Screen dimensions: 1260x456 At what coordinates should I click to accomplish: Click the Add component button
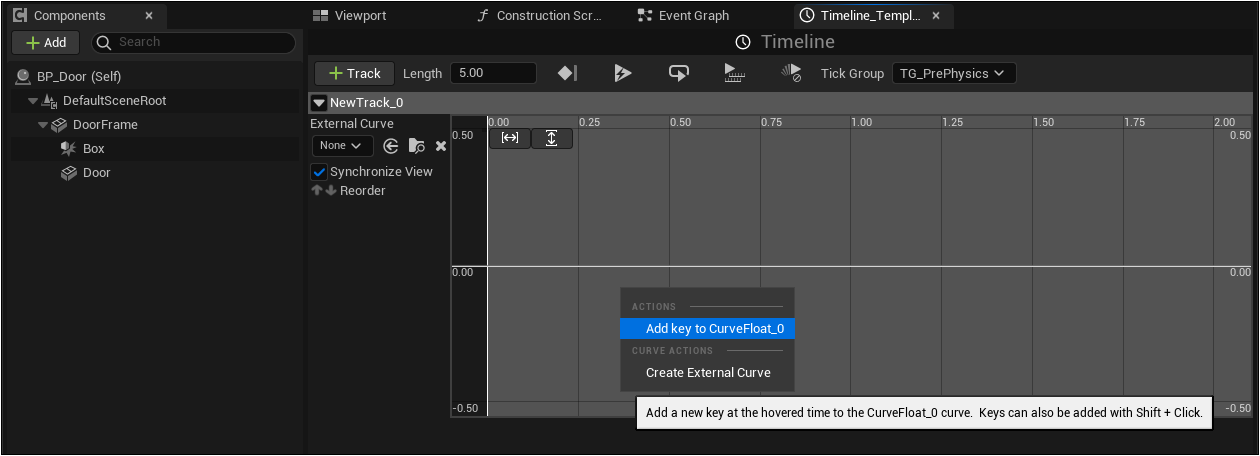[x=46, y=43]
